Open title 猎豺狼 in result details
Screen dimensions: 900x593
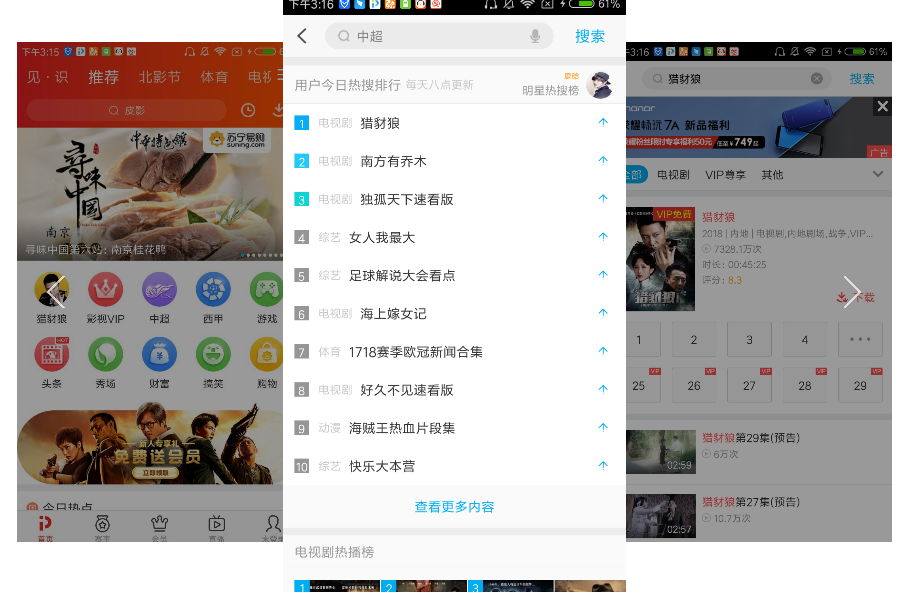coord(718,217)
